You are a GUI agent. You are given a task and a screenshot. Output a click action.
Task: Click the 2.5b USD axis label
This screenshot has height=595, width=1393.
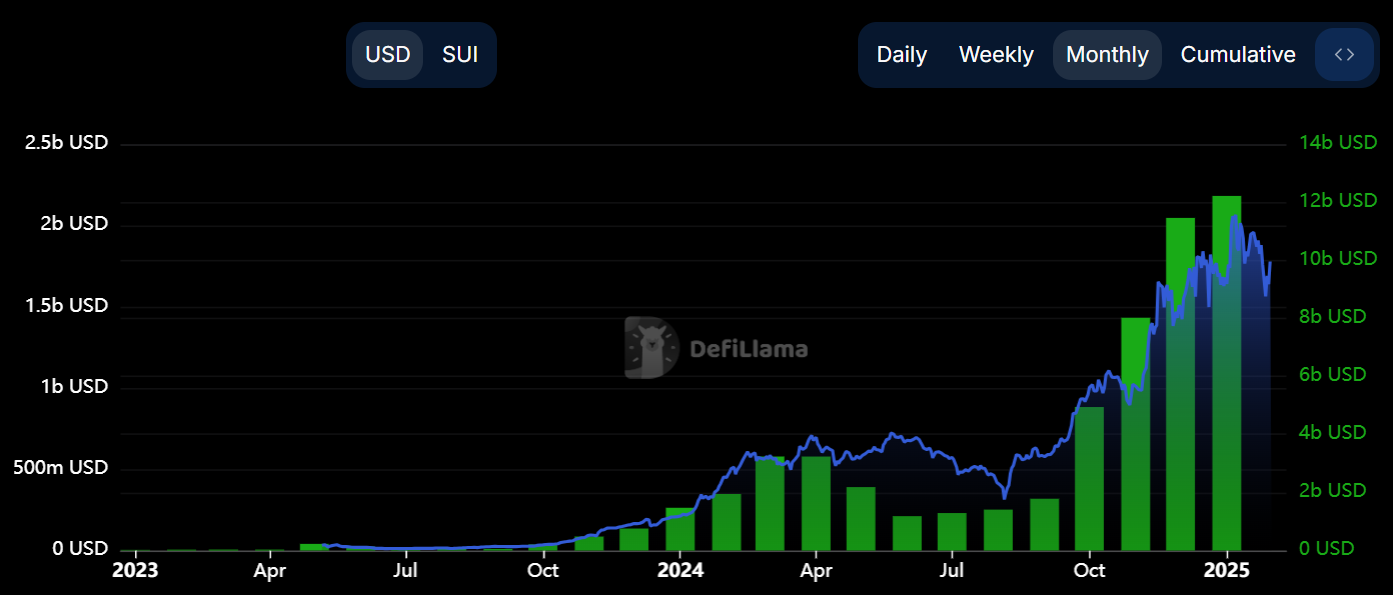65,142
